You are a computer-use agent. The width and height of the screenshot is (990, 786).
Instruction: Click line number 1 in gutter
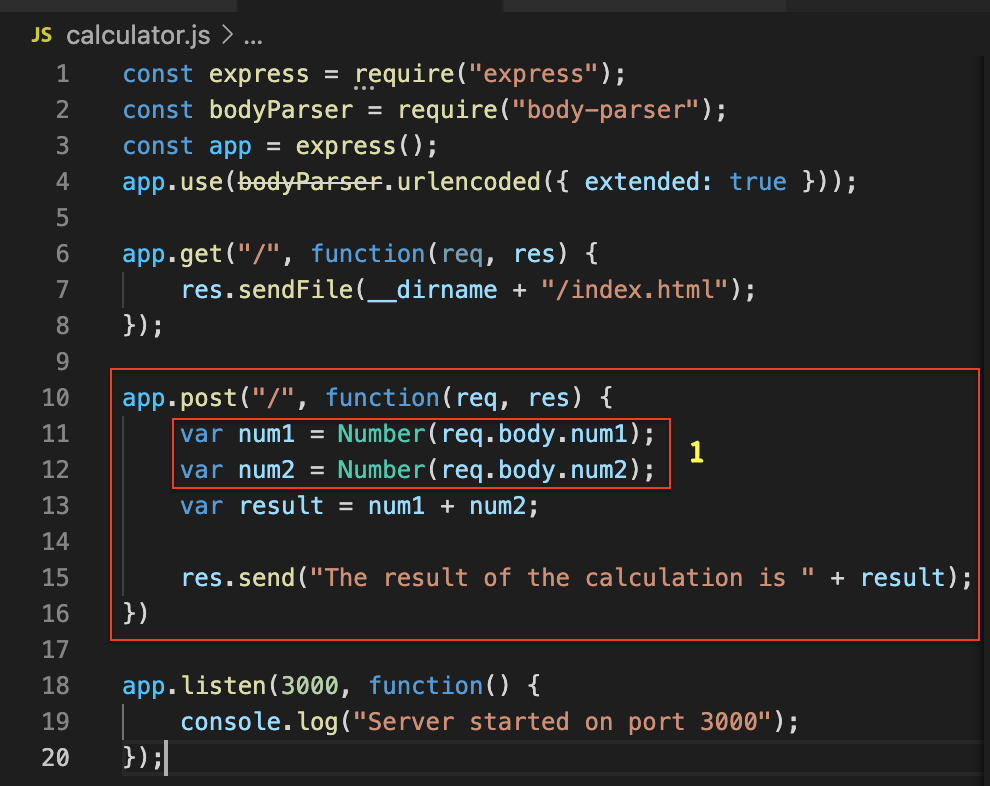point(63,74)
